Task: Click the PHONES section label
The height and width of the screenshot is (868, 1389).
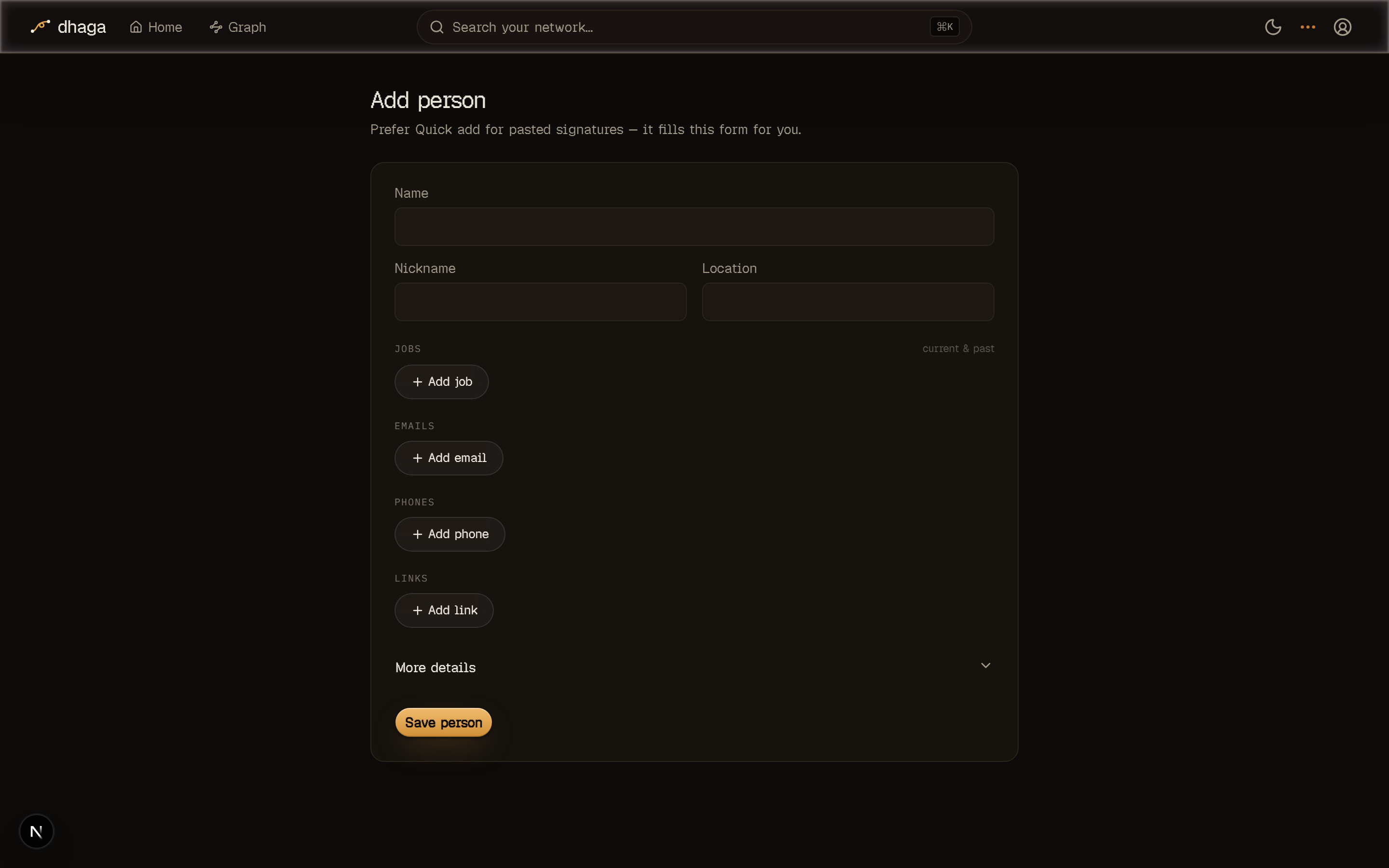Action: (414, 502)
